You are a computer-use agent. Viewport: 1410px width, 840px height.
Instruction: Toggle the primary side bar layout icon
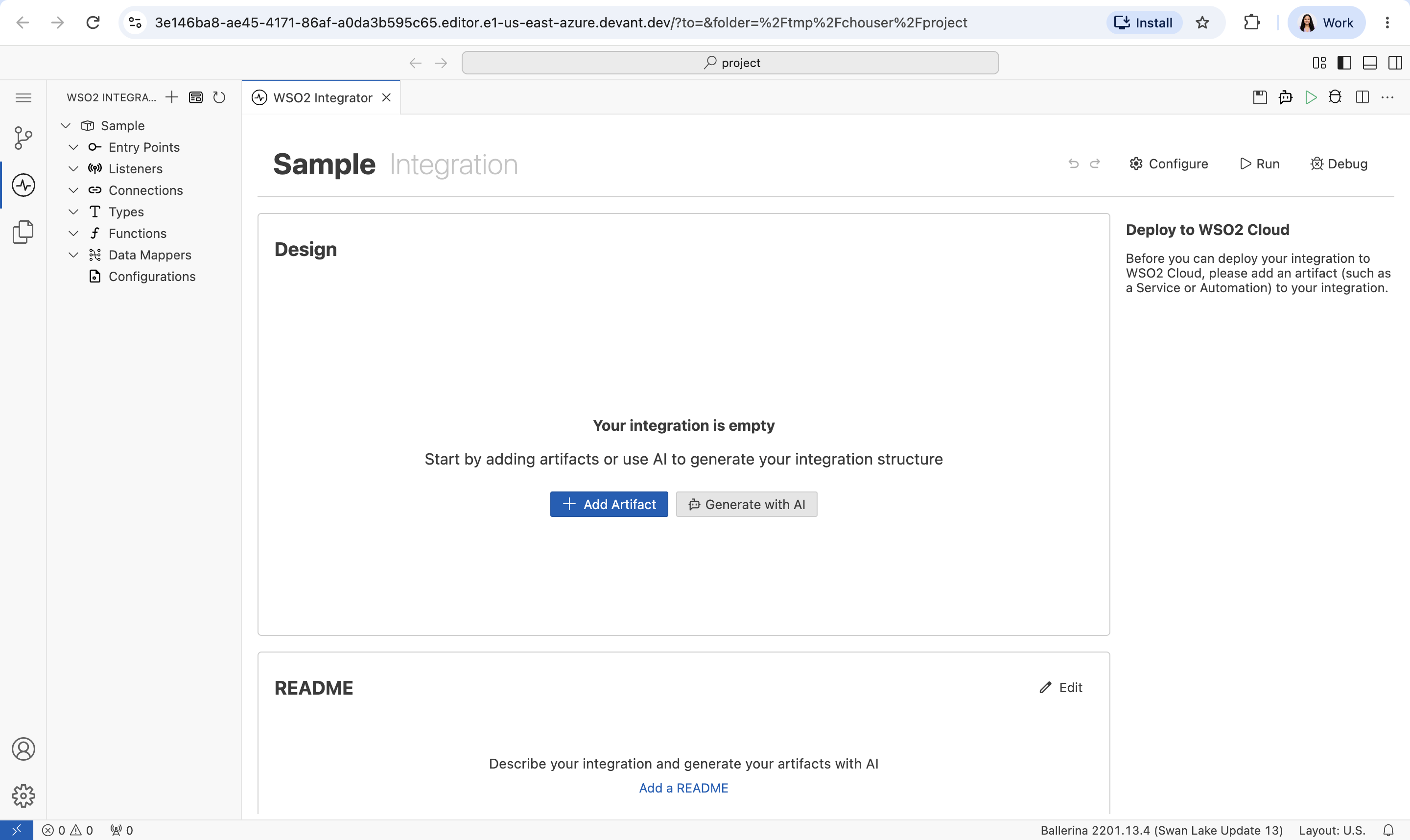point(1344,63)
